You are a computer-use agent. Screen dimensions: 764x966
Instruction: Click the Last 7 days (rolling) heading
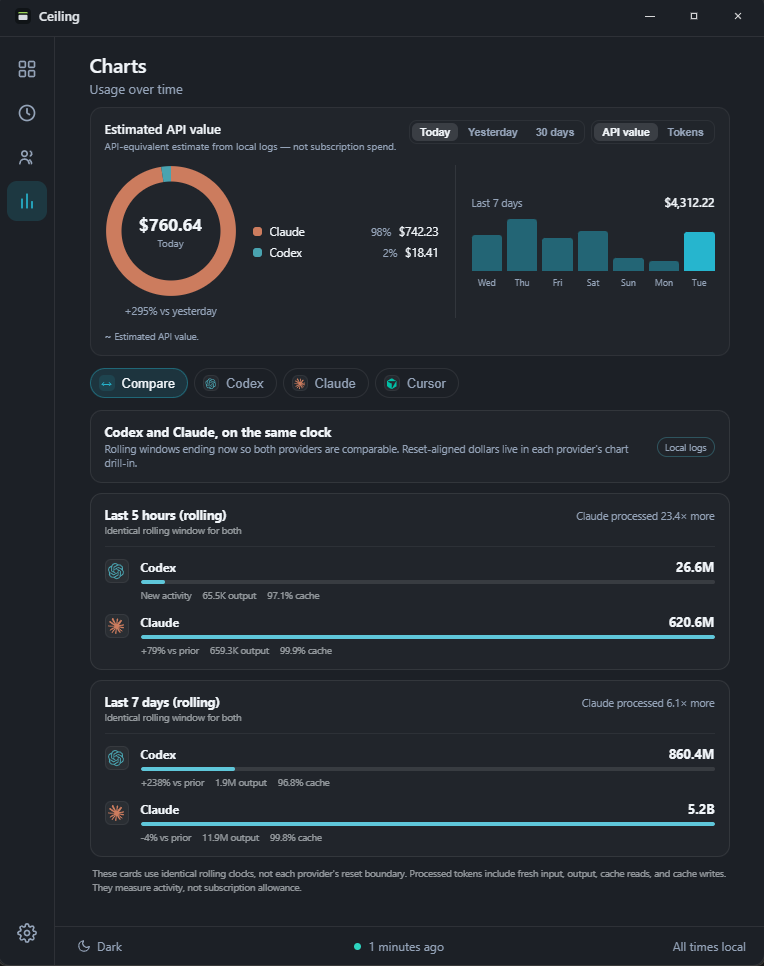tap(162, 702)
